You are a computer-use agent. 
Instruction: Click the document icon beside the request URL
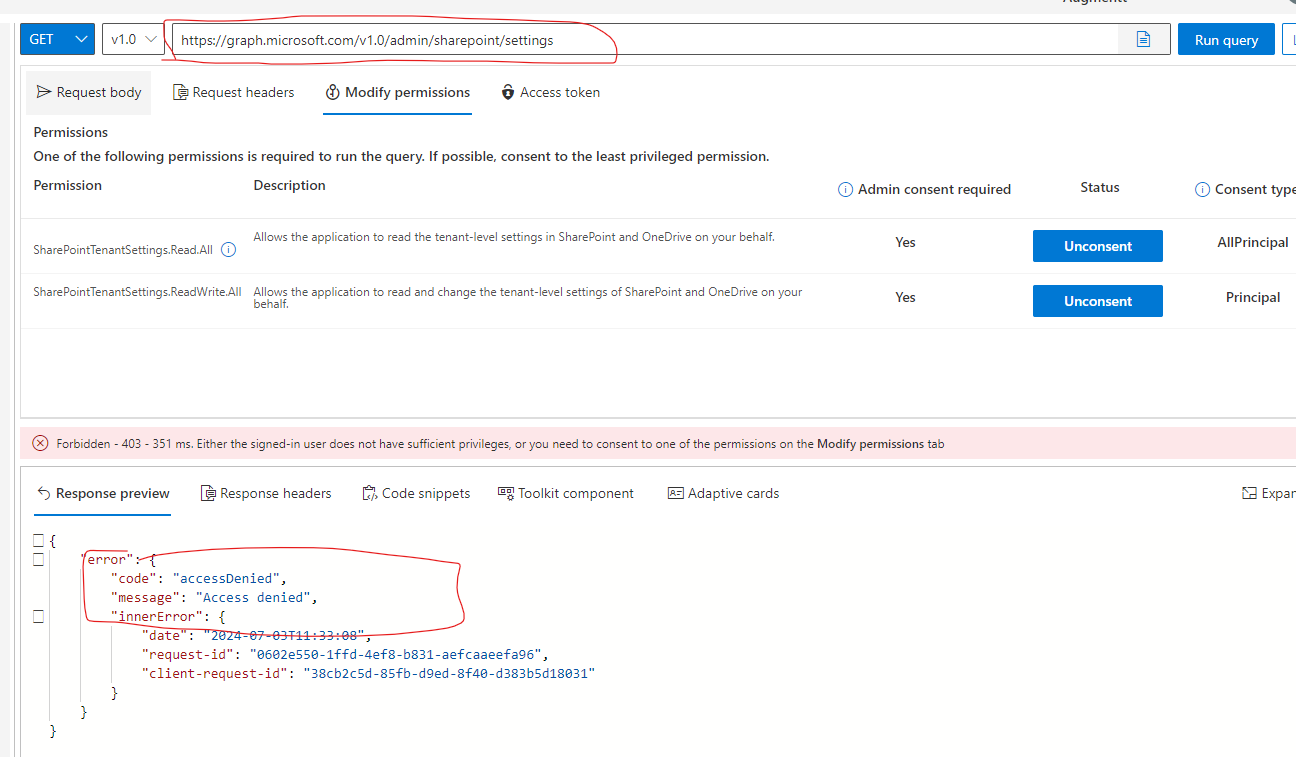[x=1143, y=39]
